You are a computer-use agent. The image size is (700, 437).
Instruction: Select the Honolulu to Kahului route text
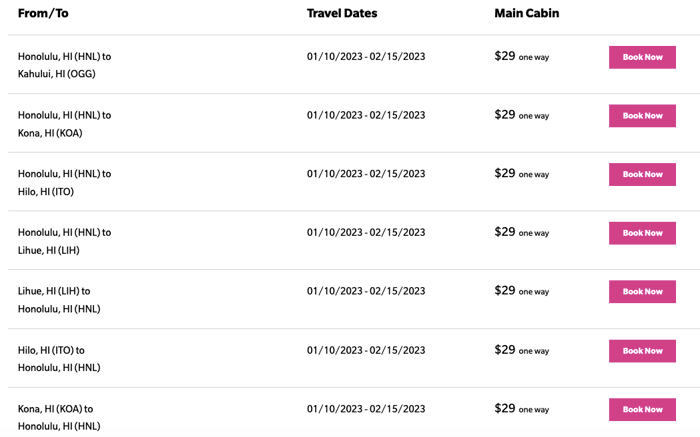coord(64,65)
